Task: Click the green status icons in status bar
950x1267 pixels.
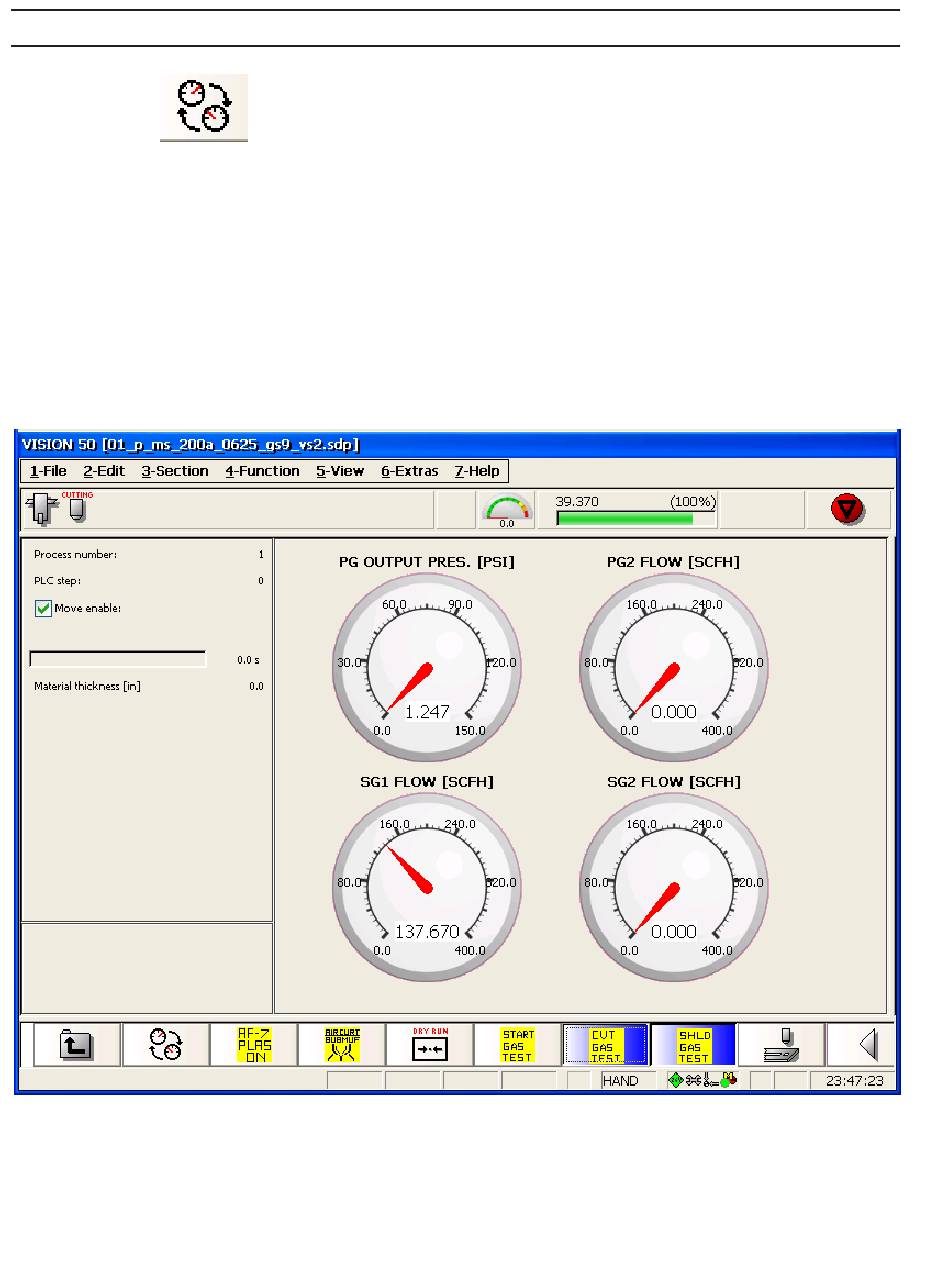Action: pos(703,1080)
